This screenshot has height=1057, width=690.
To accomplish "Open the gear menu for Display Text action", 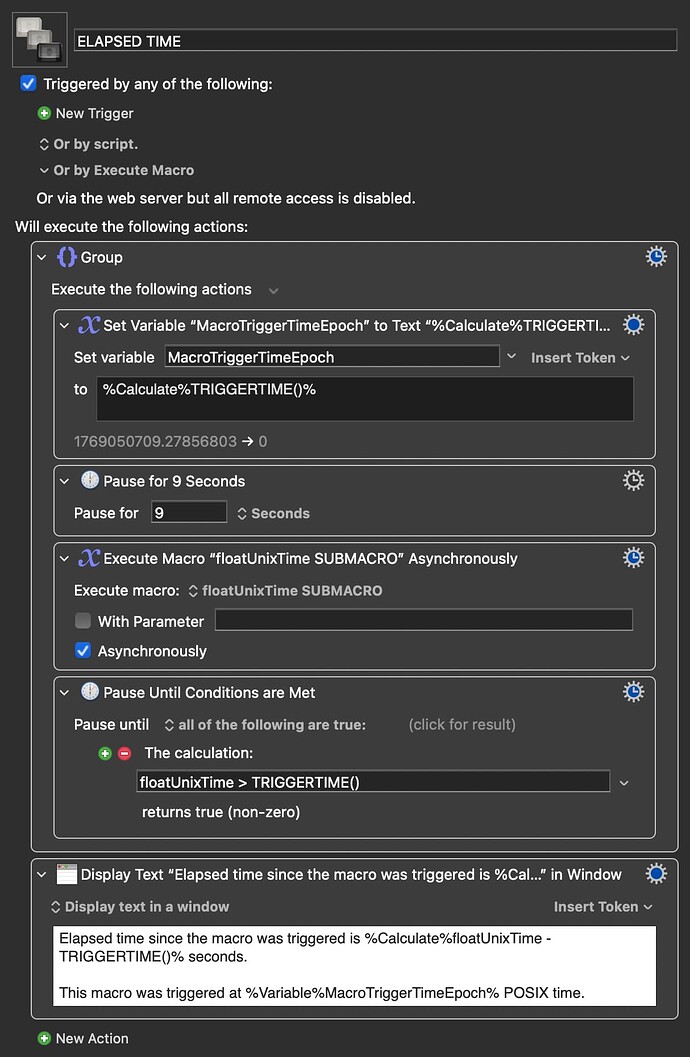I will click(655, 874).
